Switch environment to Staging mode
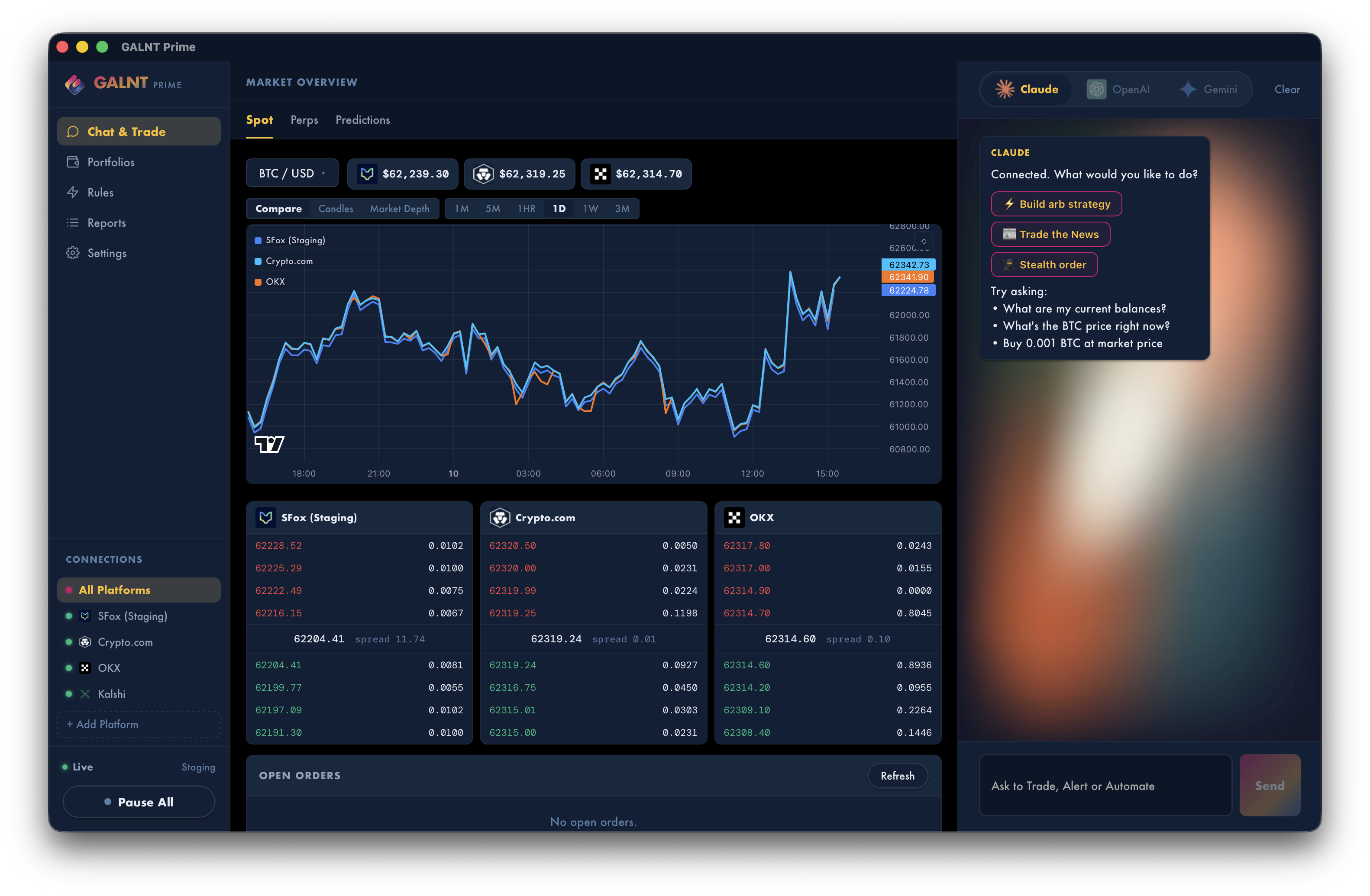1370x896 pixels. [198, 767]
